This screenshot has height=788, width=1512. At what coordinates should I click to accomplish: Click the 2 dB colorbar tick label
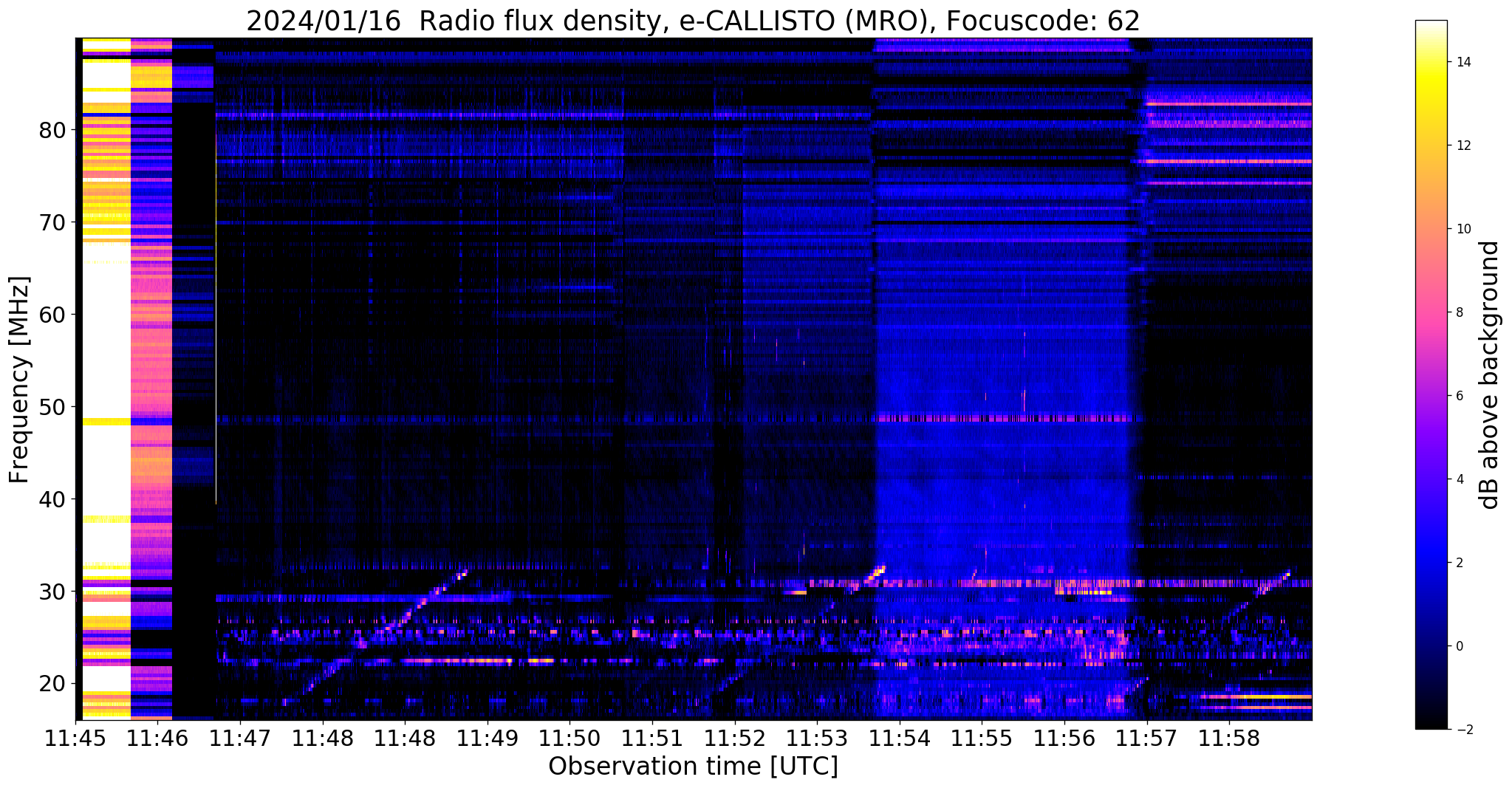(1459, 563)
